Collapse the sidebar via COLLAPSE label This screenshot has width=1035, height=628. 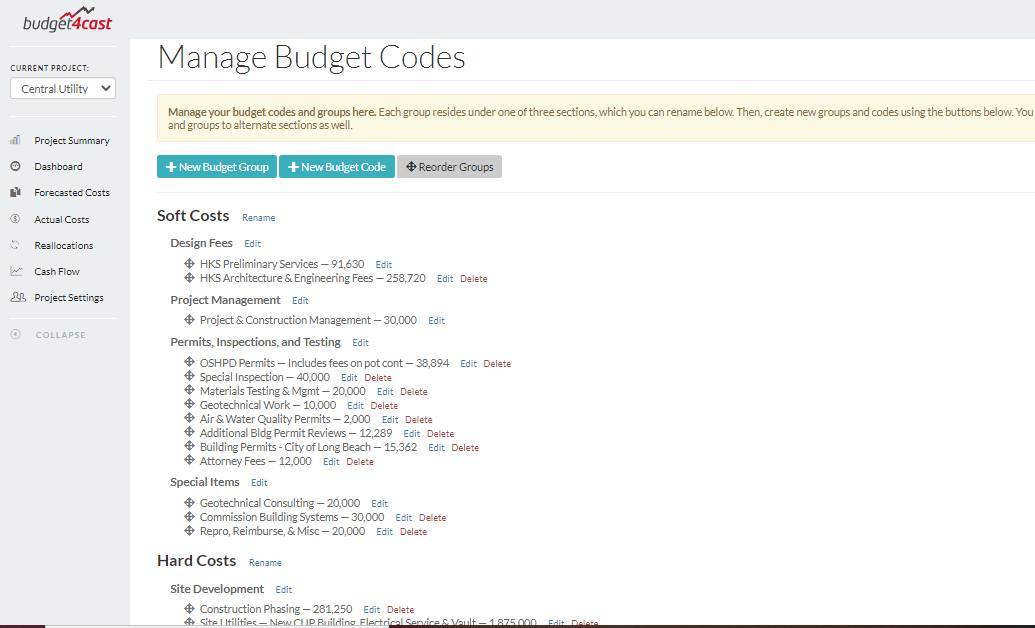pos(61,335)
